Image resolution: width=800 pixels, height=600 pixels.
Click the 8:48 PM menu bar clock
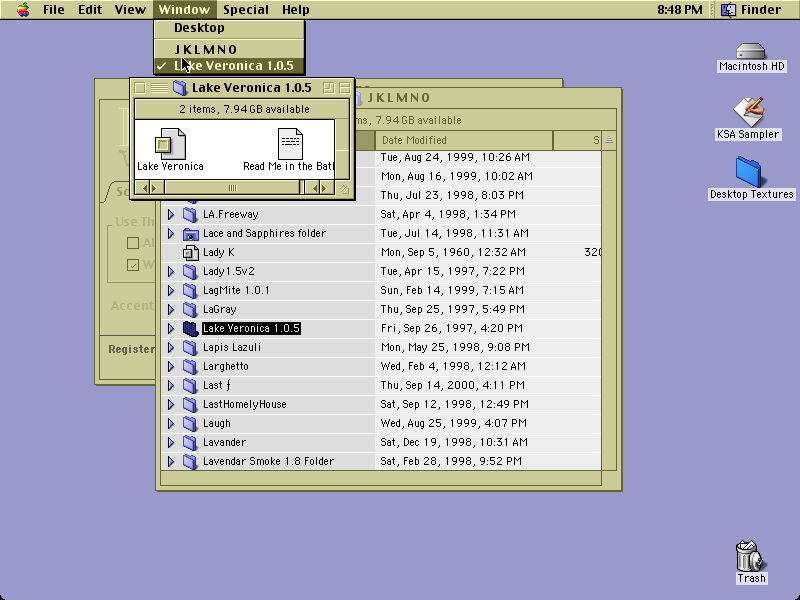(x=680, y=10)
